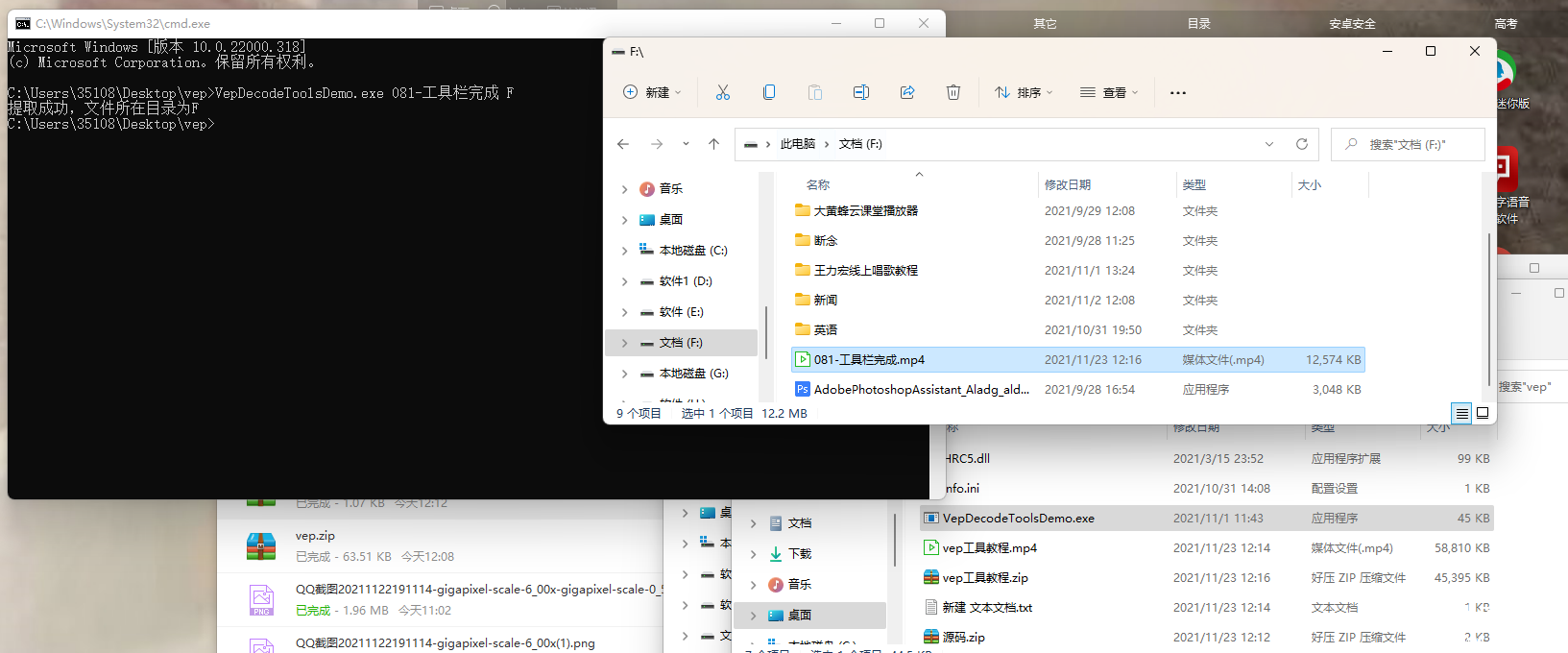
Task: Select 文档 in the back window tree
Action: point(800,523)
